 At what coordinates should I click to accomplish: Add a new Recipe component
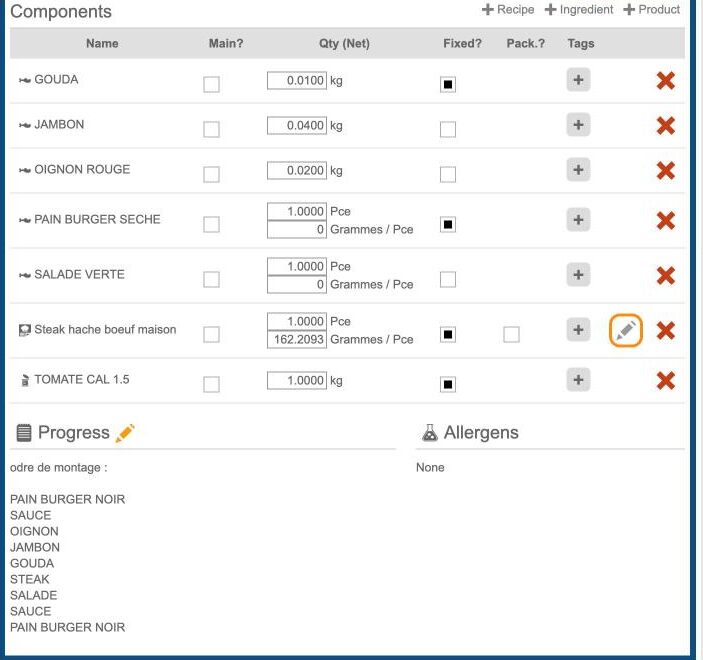(508, 9)
